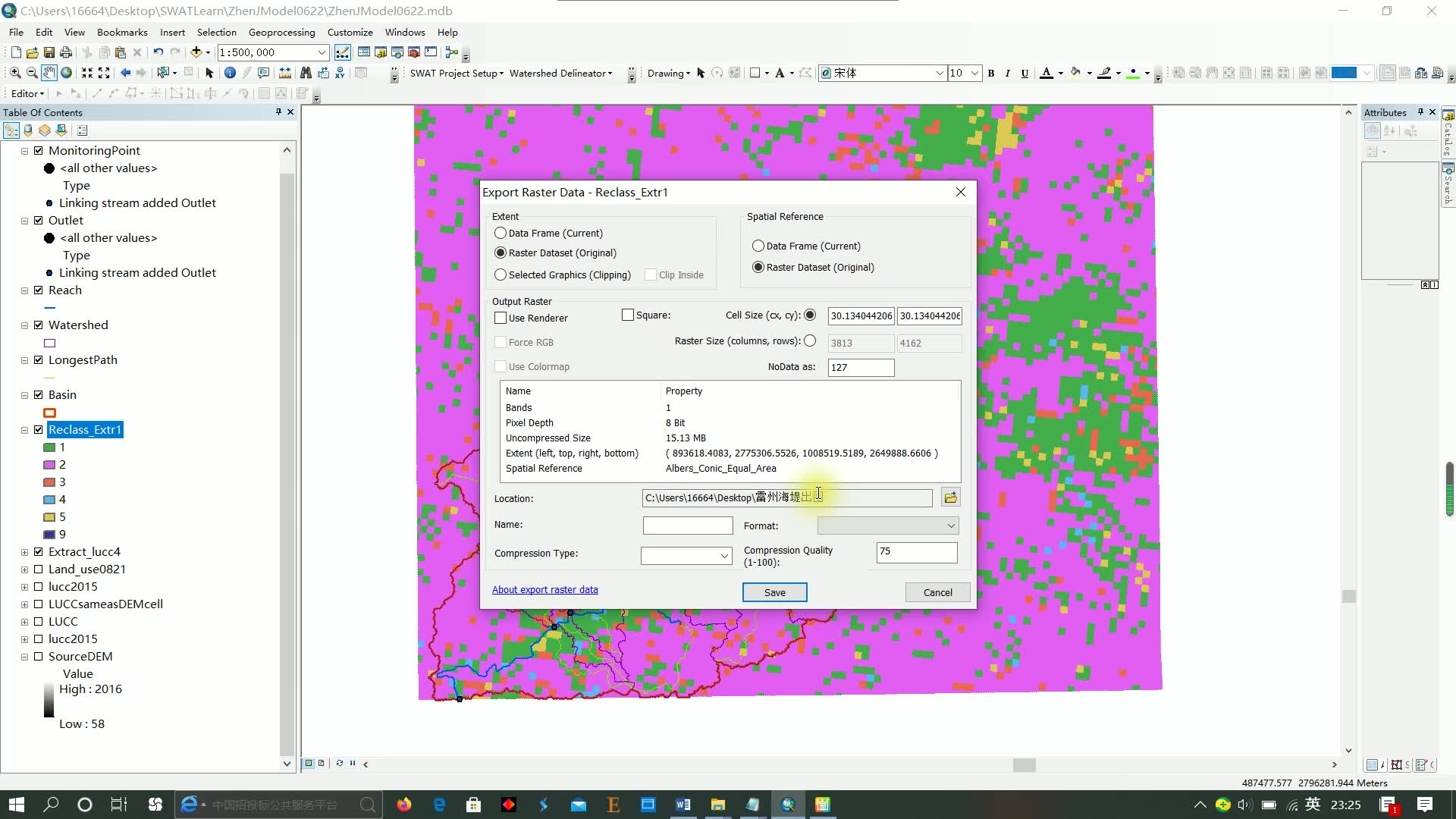Image resolution: width=1456 pixels, height=819 pixels.
Task: Activate the Pan hand tool
Action: [x=49, y=73]
